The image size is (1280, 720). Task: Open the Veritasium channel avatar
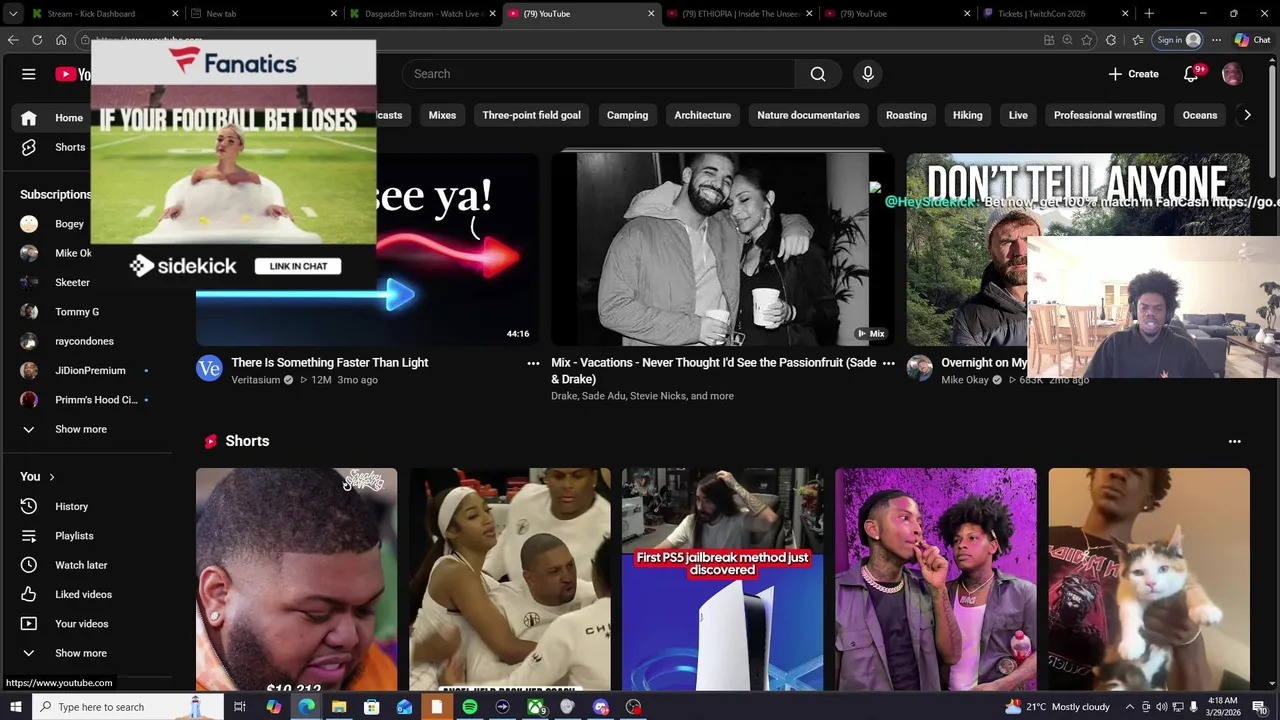click(x=209, y=368)
